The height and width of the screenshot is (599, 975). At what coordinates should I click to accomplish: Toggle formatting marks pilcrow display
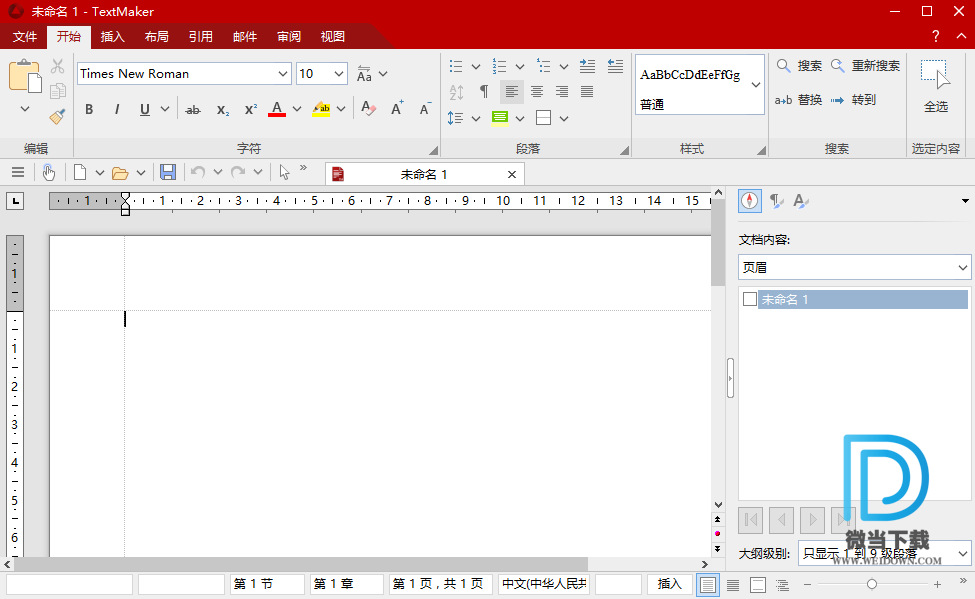pyautogui.click(x=484, y=92)
